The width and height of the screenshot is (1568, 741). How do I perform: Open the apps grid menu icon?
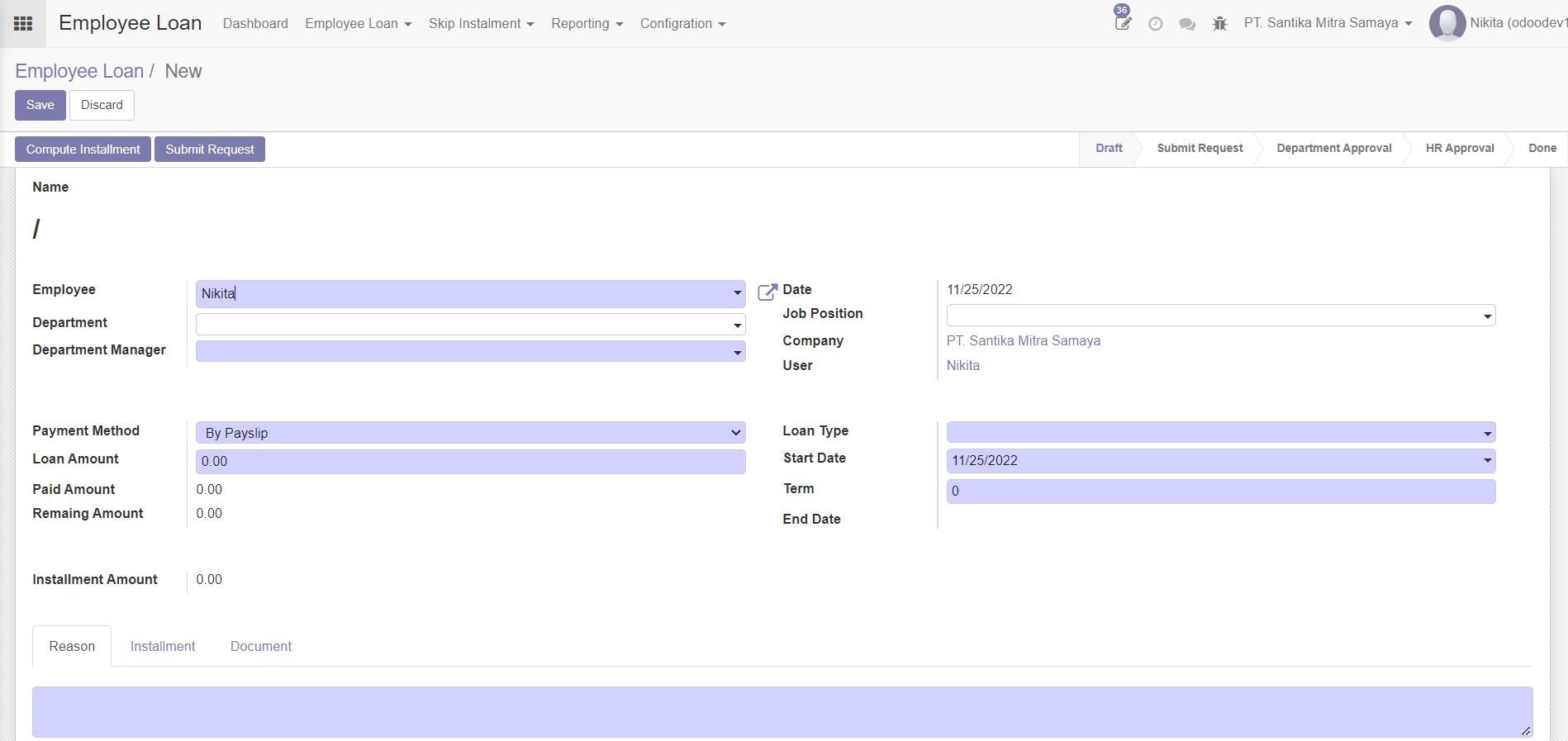pos(23,24)
